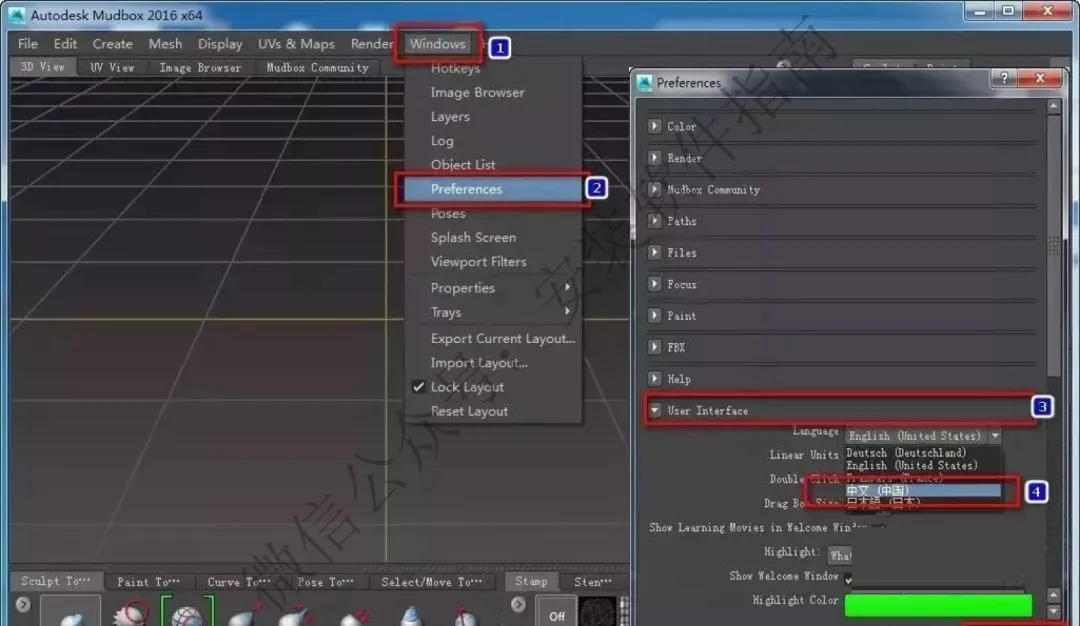
Task: Switch to the 3D View tab
Action: click(x=43, y=67)
